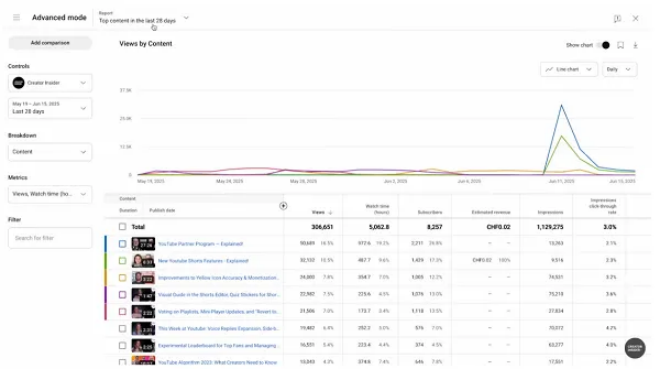Click the Creator Insider channel avatar
The height and width of the screenshot is (369, 660).
(19, 83)
